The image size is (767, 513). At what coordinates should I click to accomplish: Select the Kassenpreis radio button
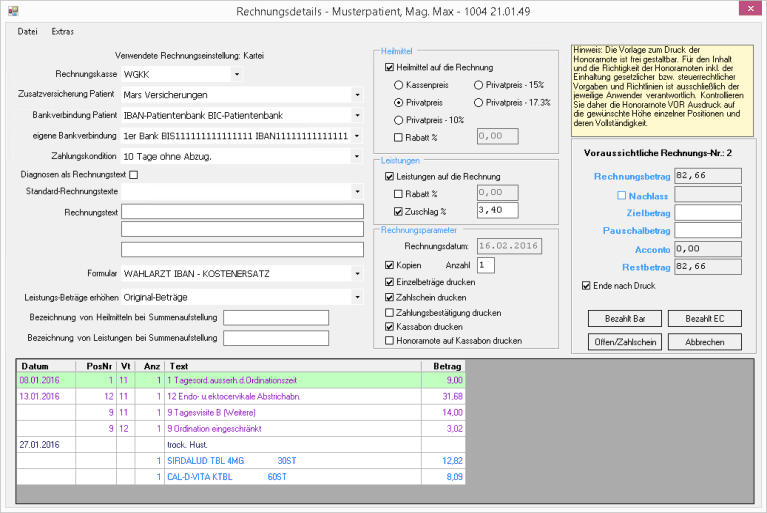coord(398,85)
